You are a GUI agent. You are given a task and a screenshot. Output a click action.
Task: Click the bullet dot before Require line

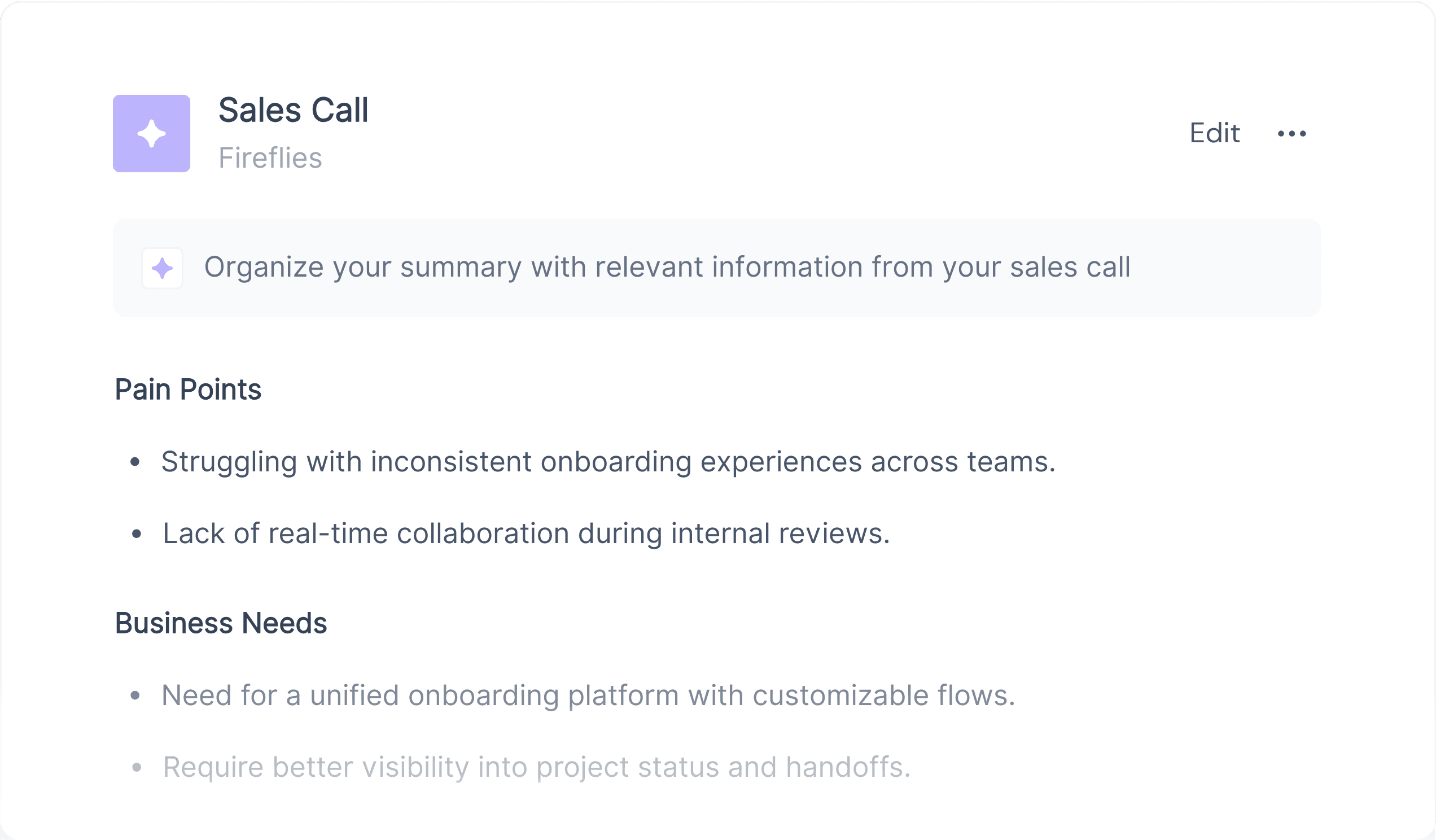tap(136, 768)
